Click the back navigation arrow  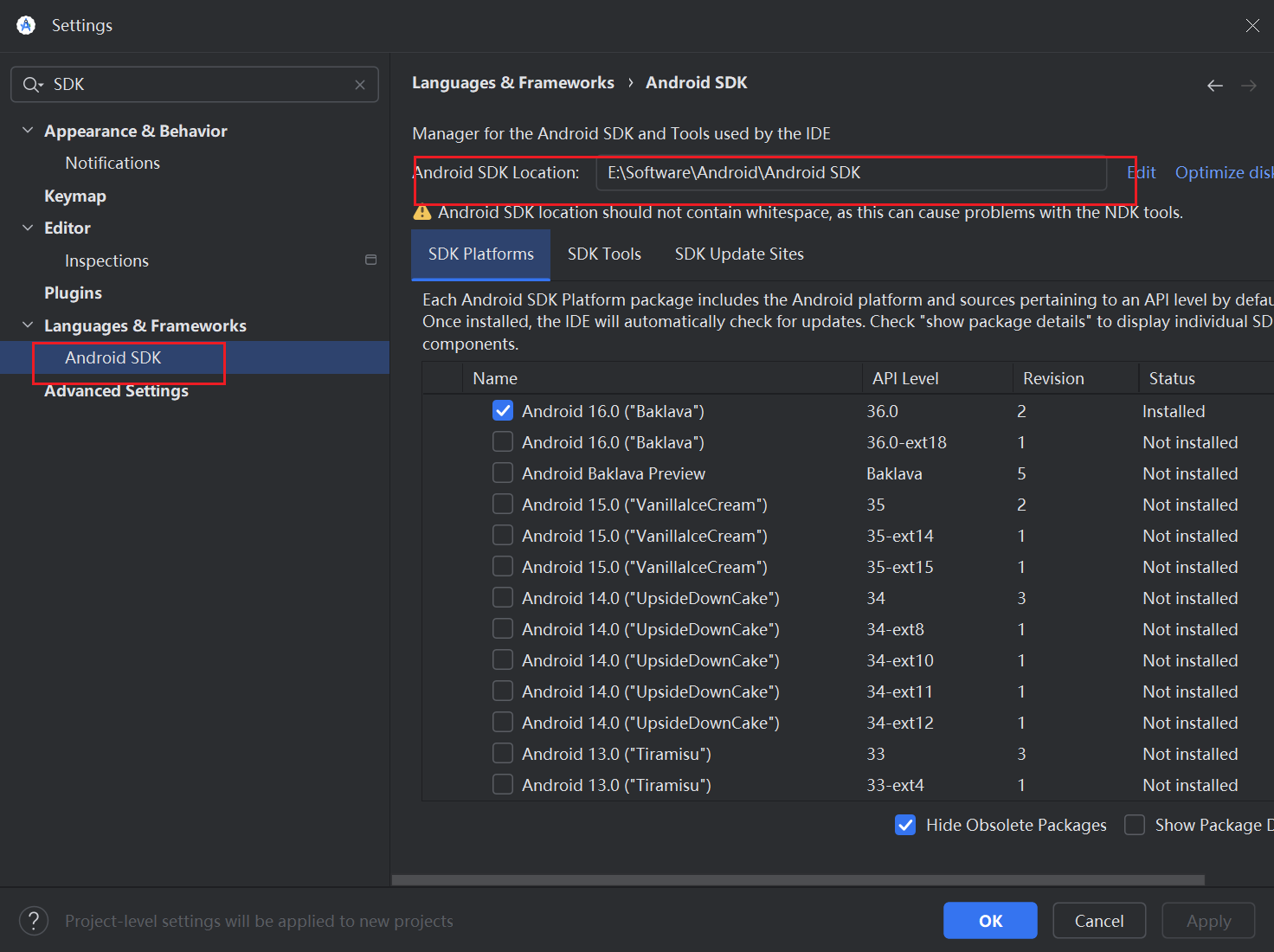coord(1215,85)
